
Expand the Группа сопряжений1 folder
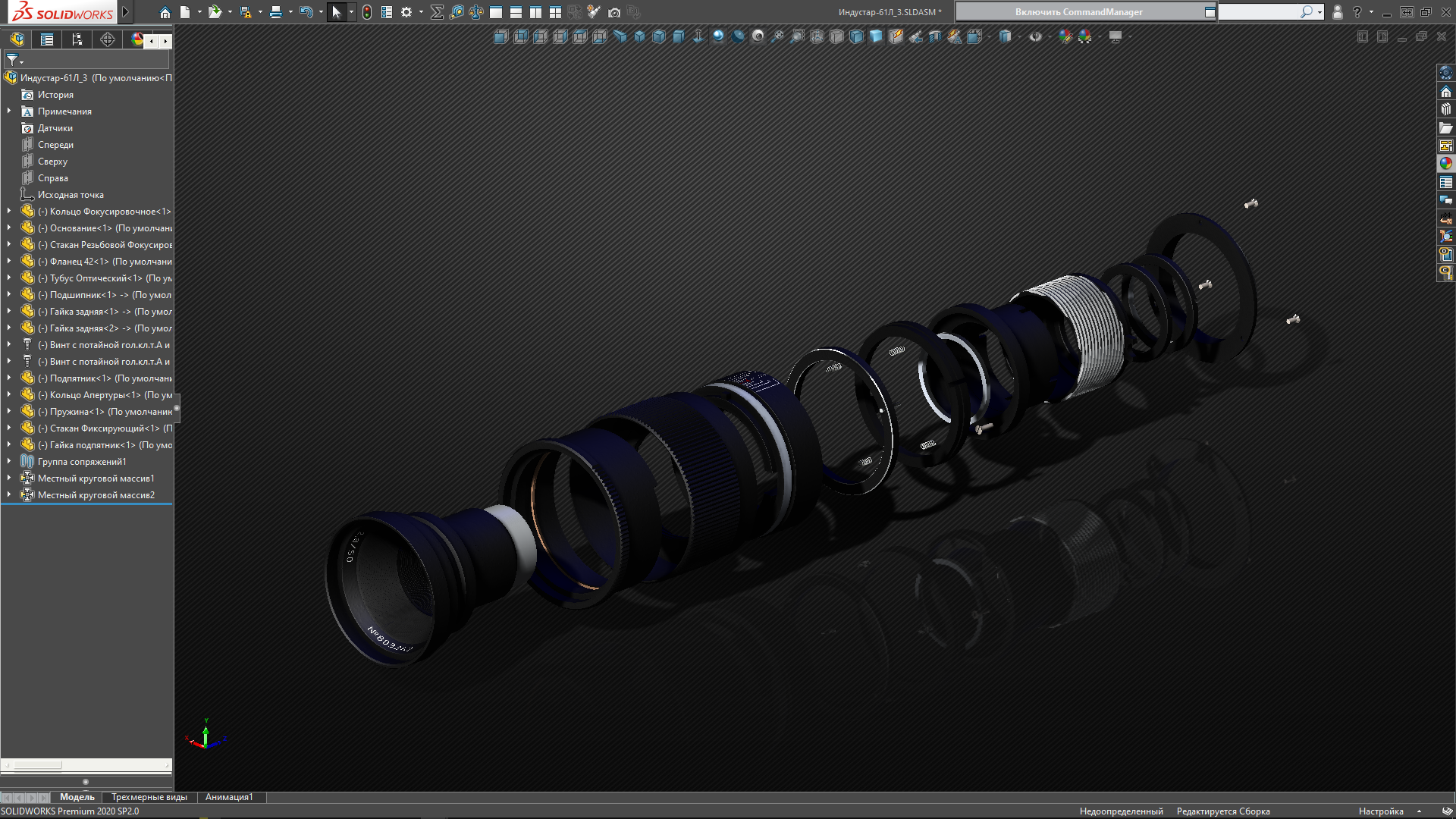pos(9,462)
